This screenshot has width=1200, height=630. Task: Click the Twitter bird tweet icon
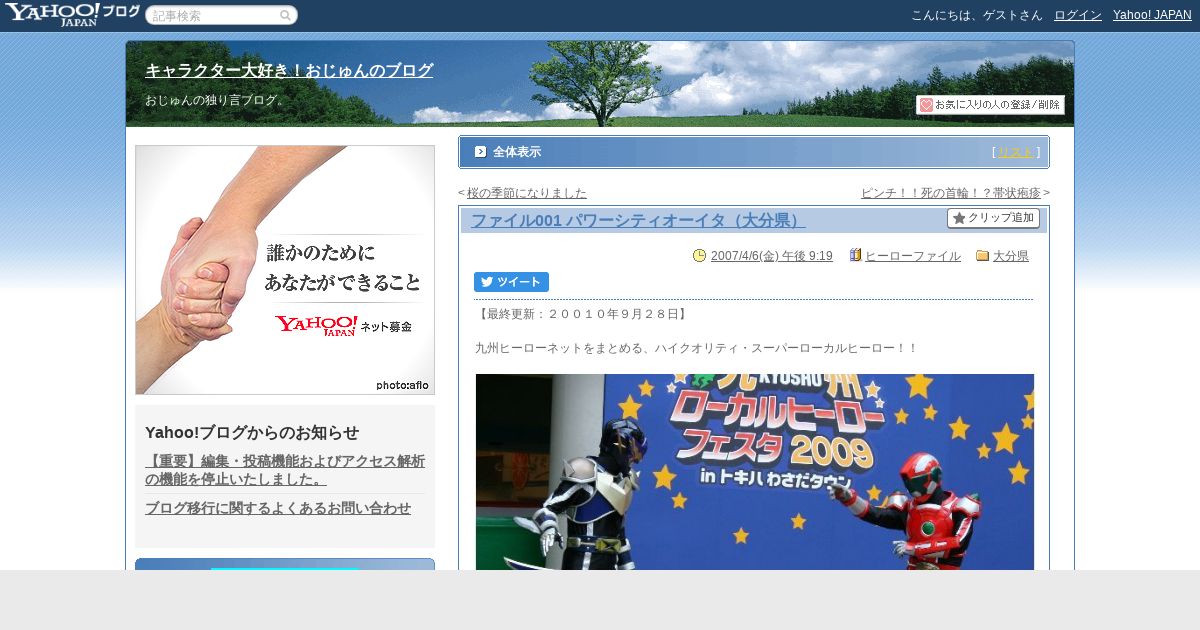487,282
